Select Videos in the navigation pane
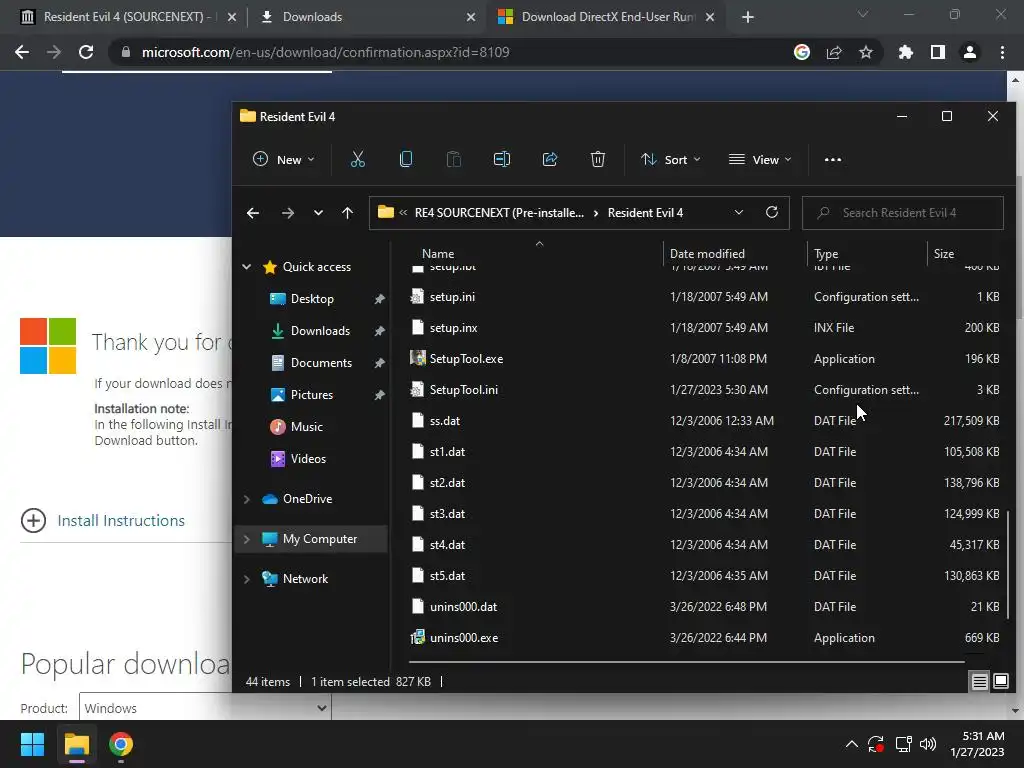The height and width of the screenshot is (768, 1024). tap(308, 458)
